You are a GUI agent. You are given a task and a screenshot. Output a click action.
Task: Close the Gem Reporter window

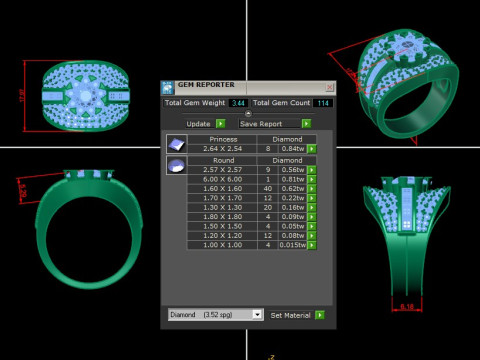(329, 87)
